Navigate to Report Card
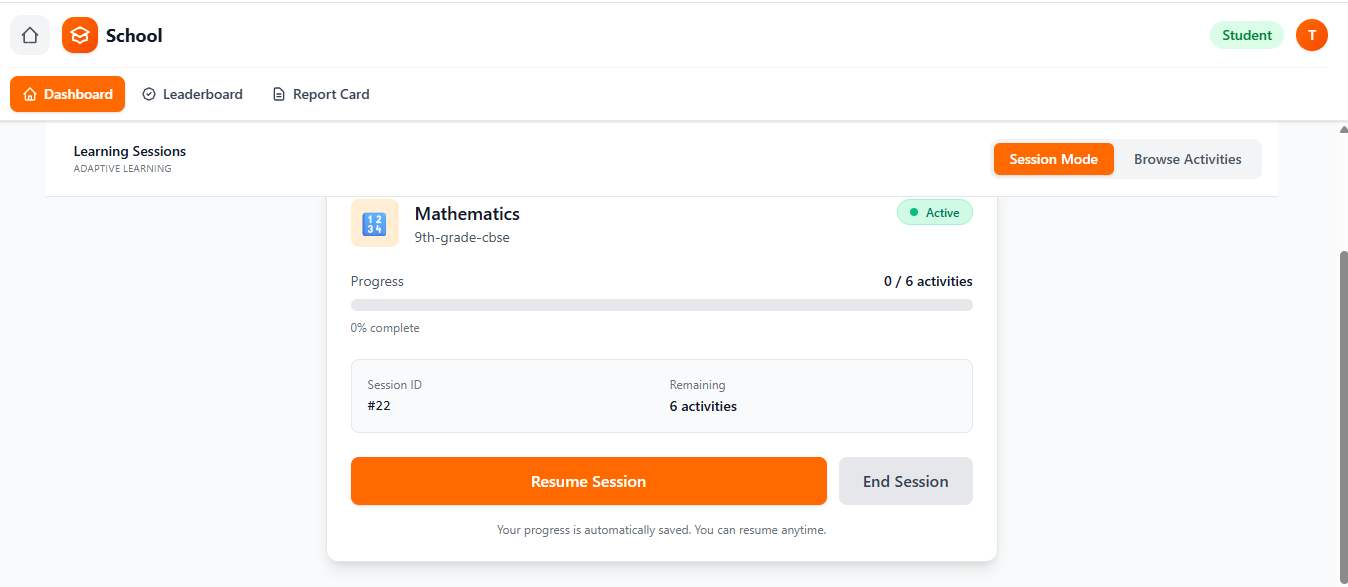The image size is (1348, 587). tap(320, 93)
